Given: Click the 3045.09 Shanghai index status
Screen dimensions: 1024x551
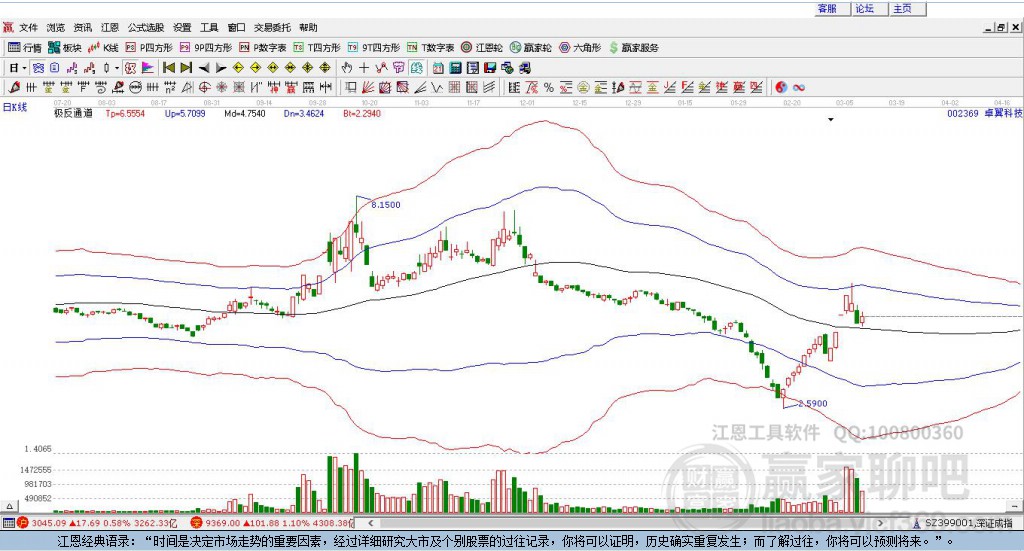Looking at the screenshot, I should click(x=49, y=523).
